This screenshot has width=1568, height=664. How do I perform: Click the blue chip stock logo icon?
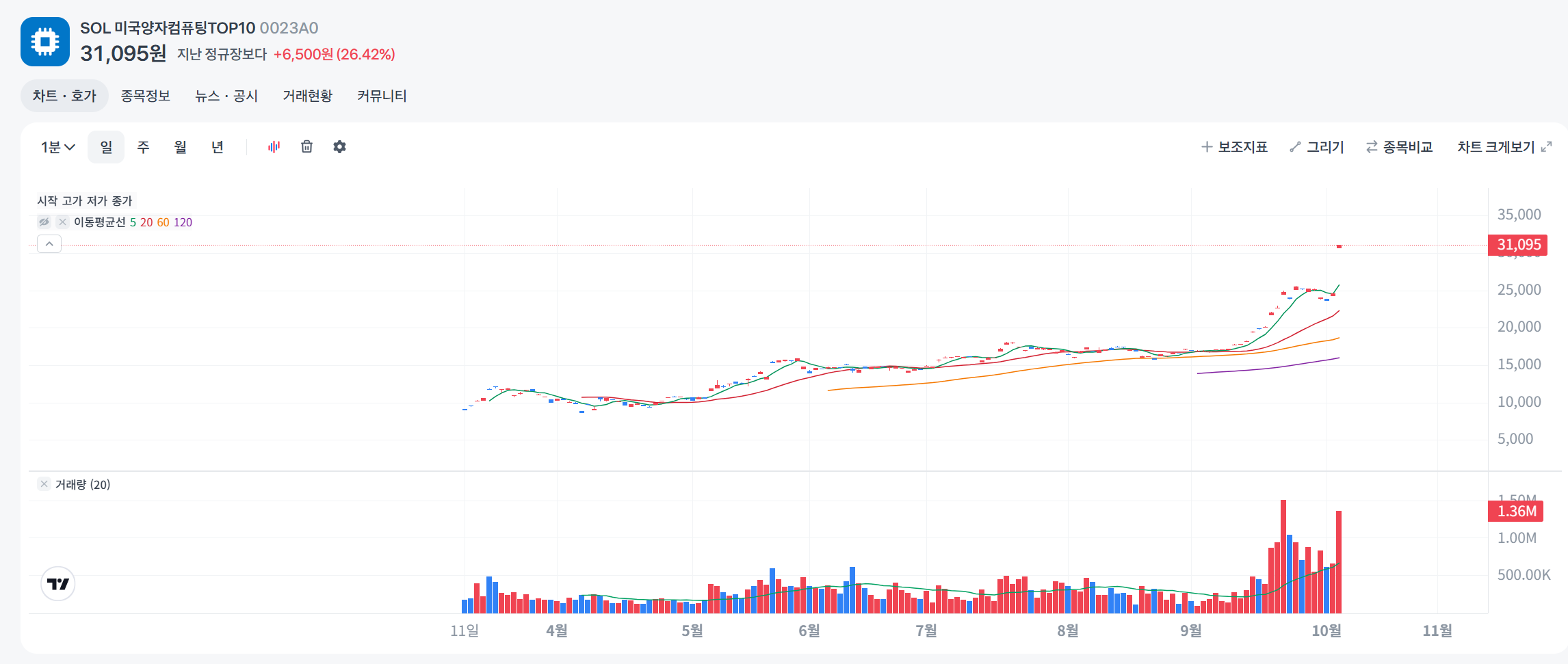coord(45,42)
